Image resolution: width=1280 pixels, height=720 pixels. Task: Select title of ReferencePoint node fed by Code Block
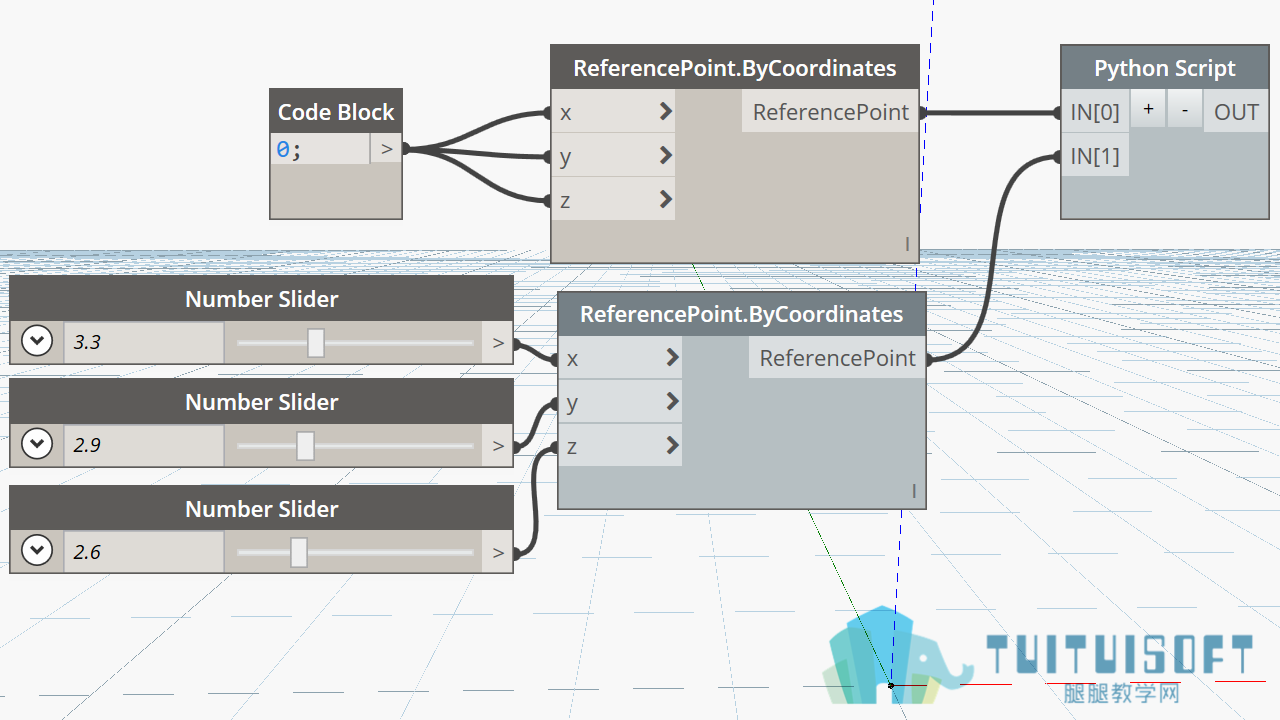(x=735, y=68)
